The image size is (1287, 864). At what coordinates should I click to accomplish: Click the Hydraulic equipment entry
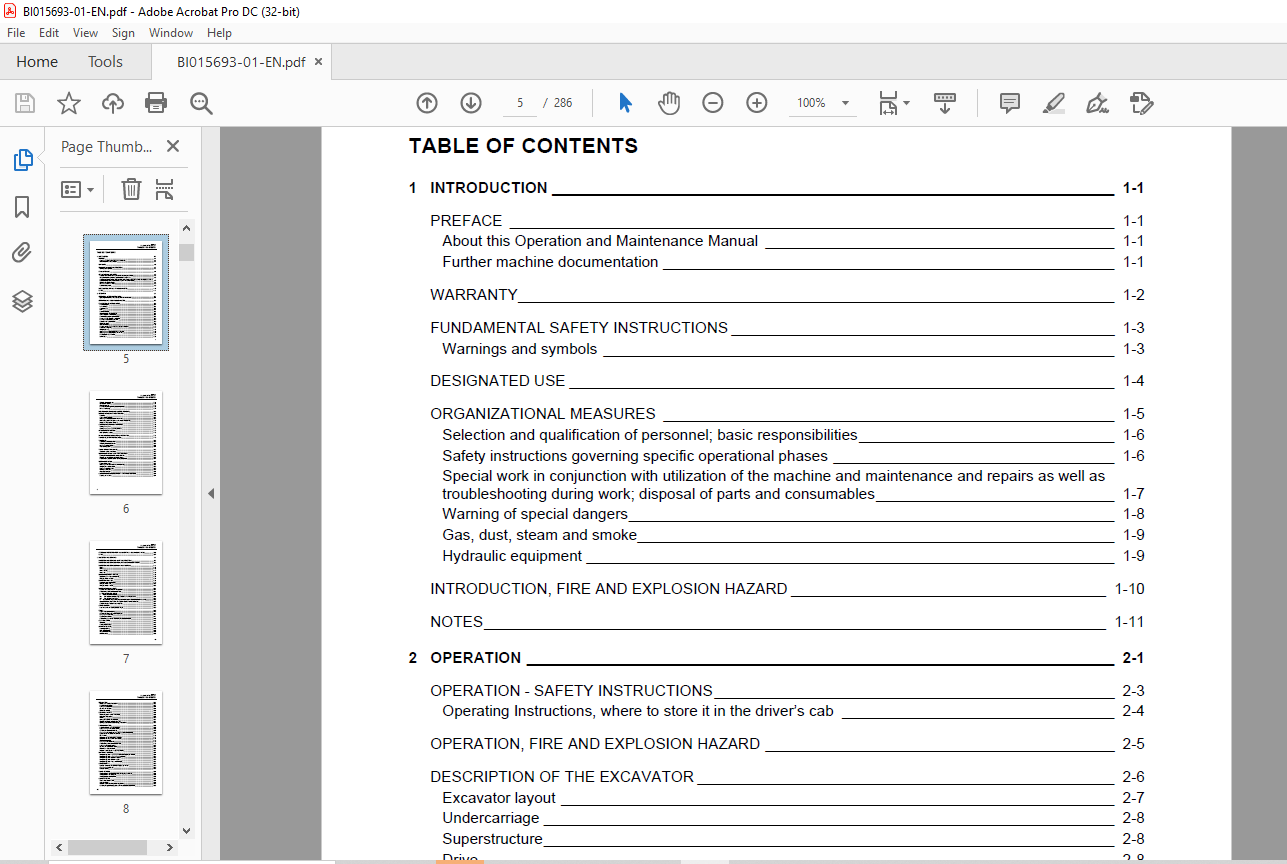(x=793, y=556)
